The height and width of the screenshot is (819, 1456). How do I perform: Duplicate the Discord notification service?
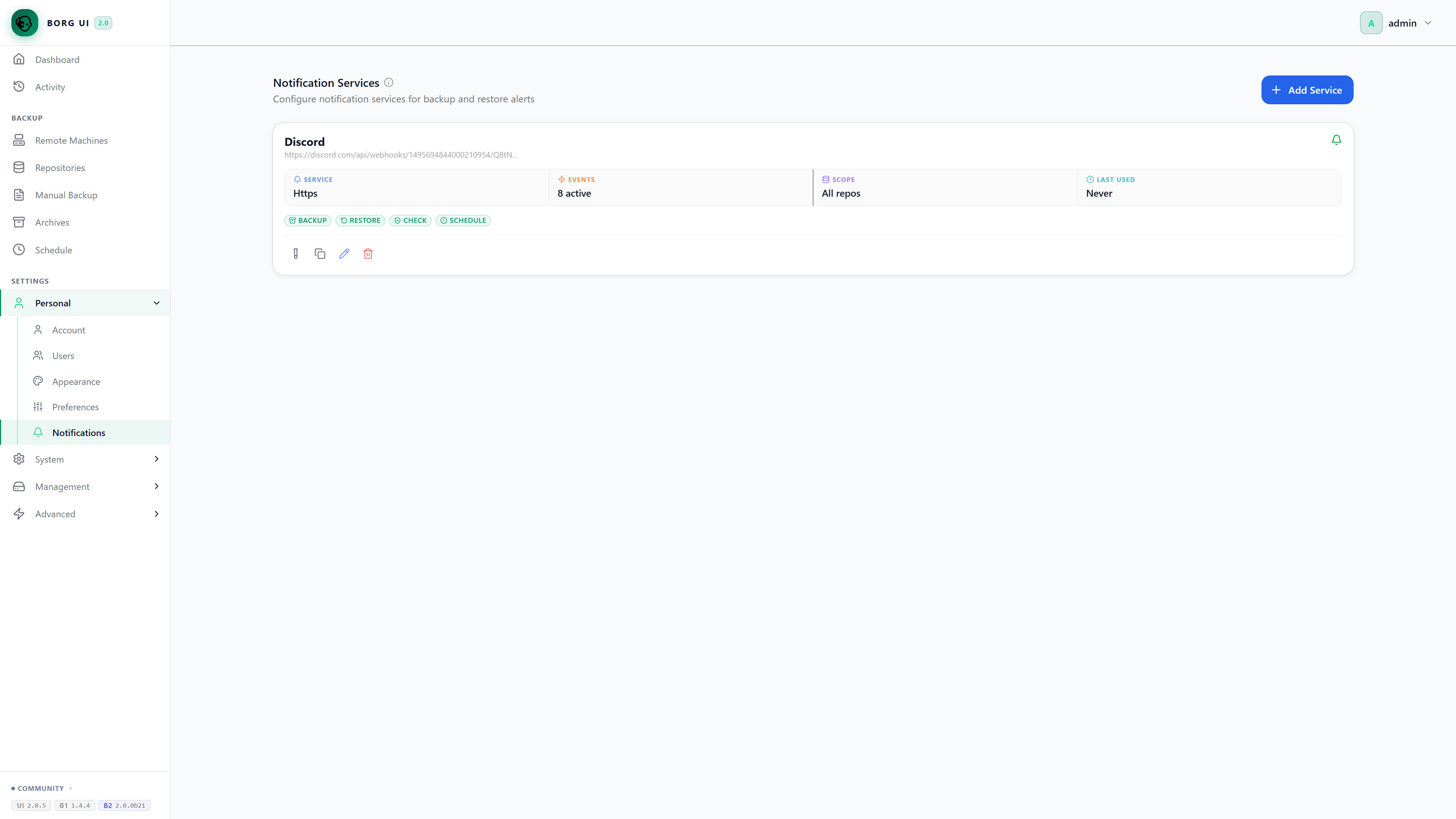click(x=320, y=254)
